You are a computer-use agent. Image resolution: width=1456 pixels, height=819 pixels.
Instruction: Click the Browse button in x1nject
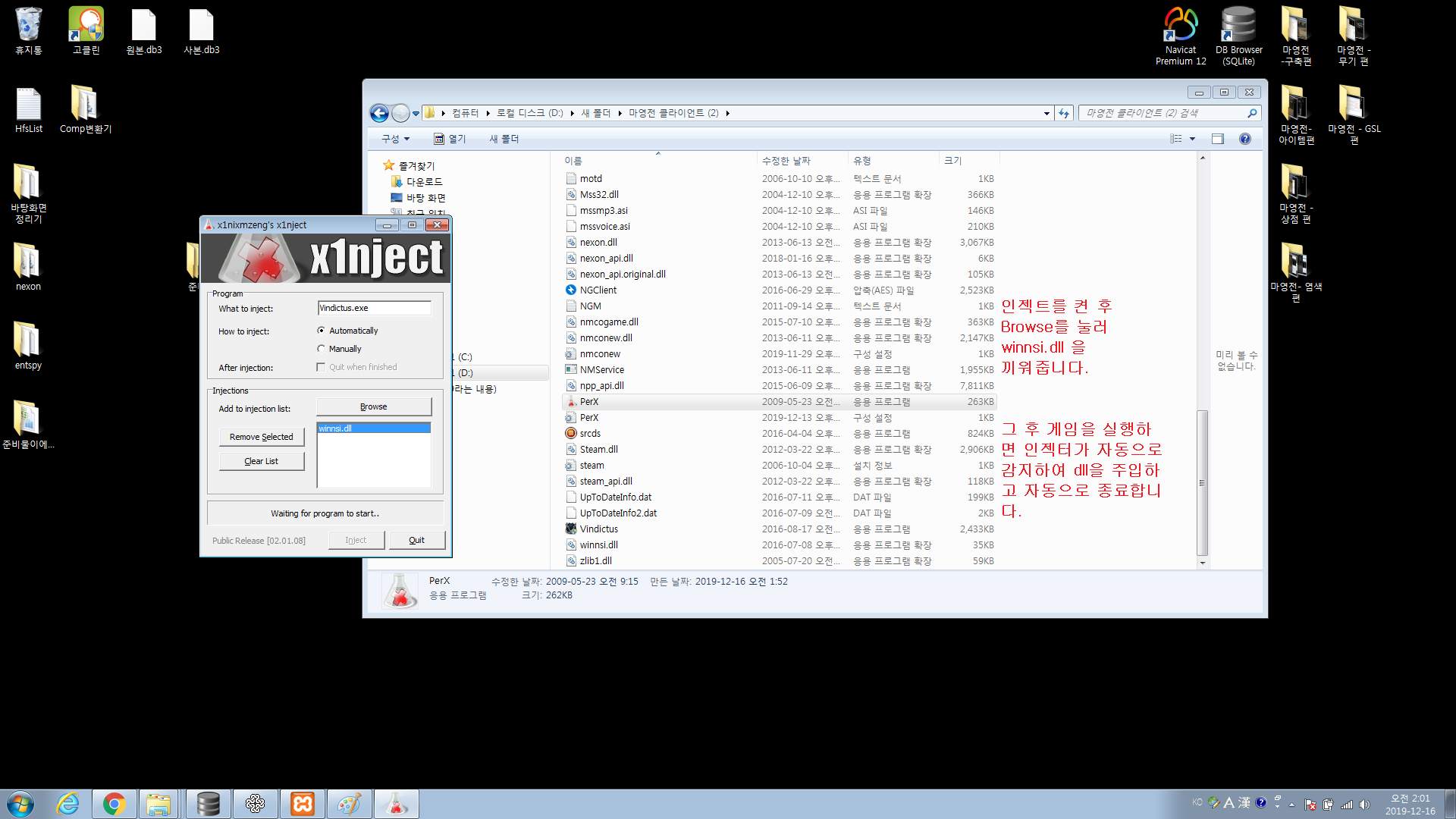pyautogui.click(x=374, y=406)
